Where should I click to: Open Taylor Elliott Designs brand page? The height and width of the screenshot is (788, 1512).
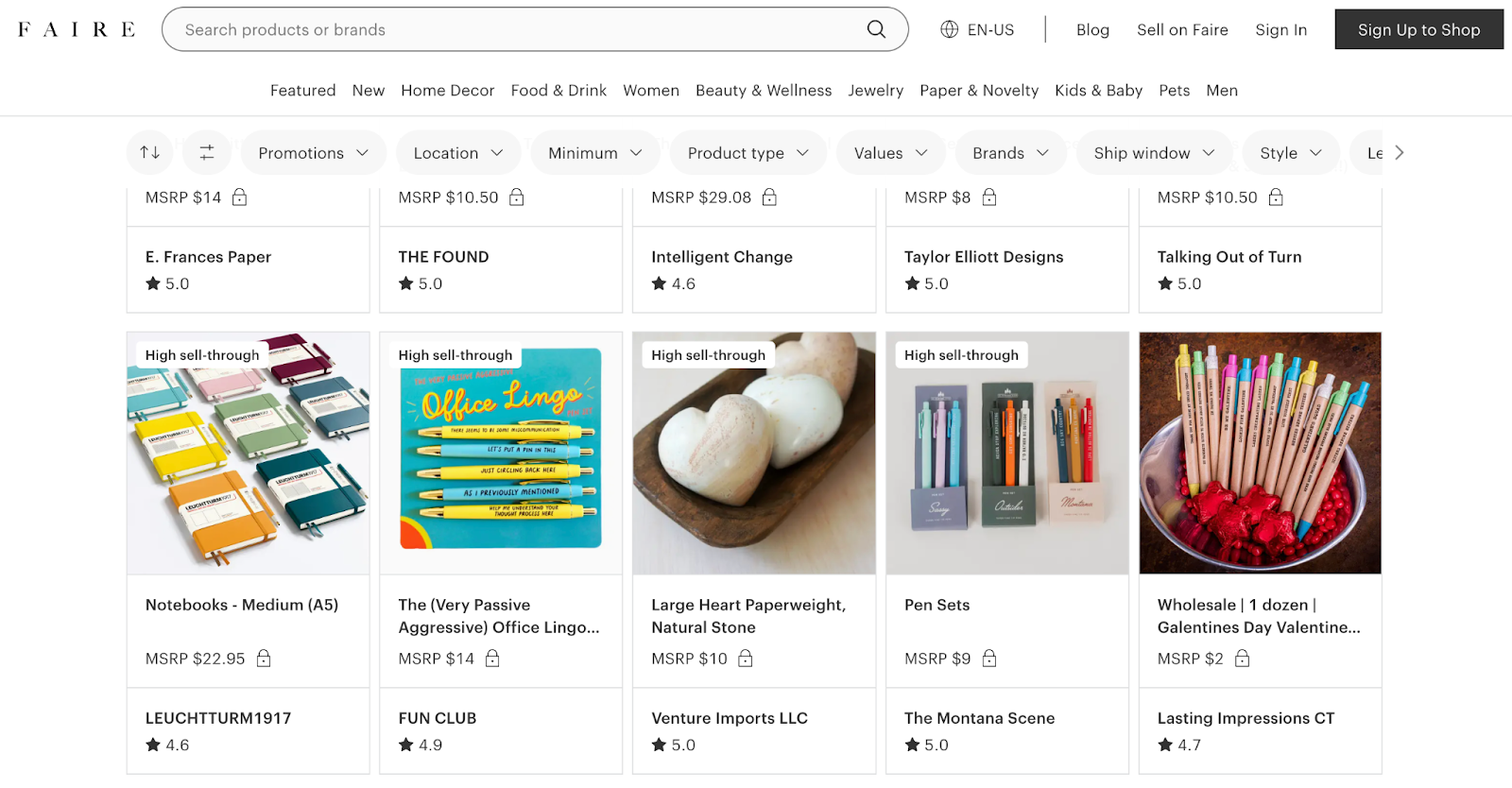point(984,257)
